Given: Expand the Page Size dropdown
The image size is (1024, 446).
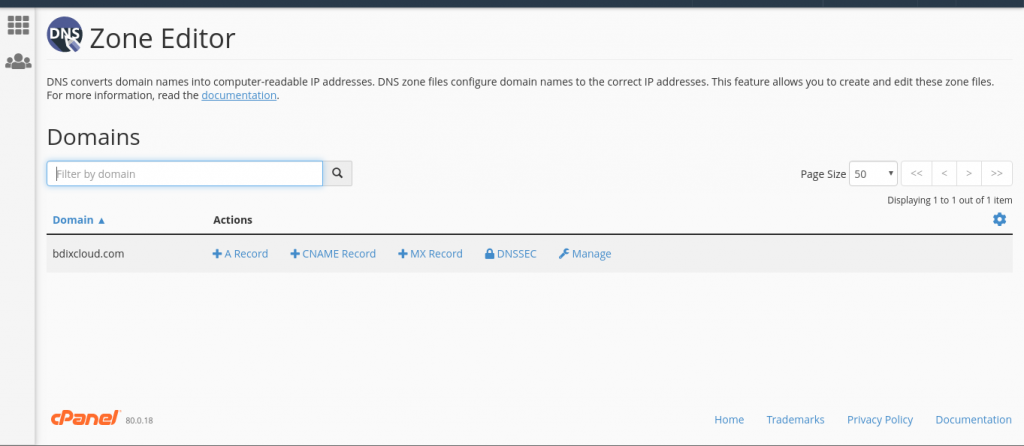Looking at the screenshot, I should point(873,174).
